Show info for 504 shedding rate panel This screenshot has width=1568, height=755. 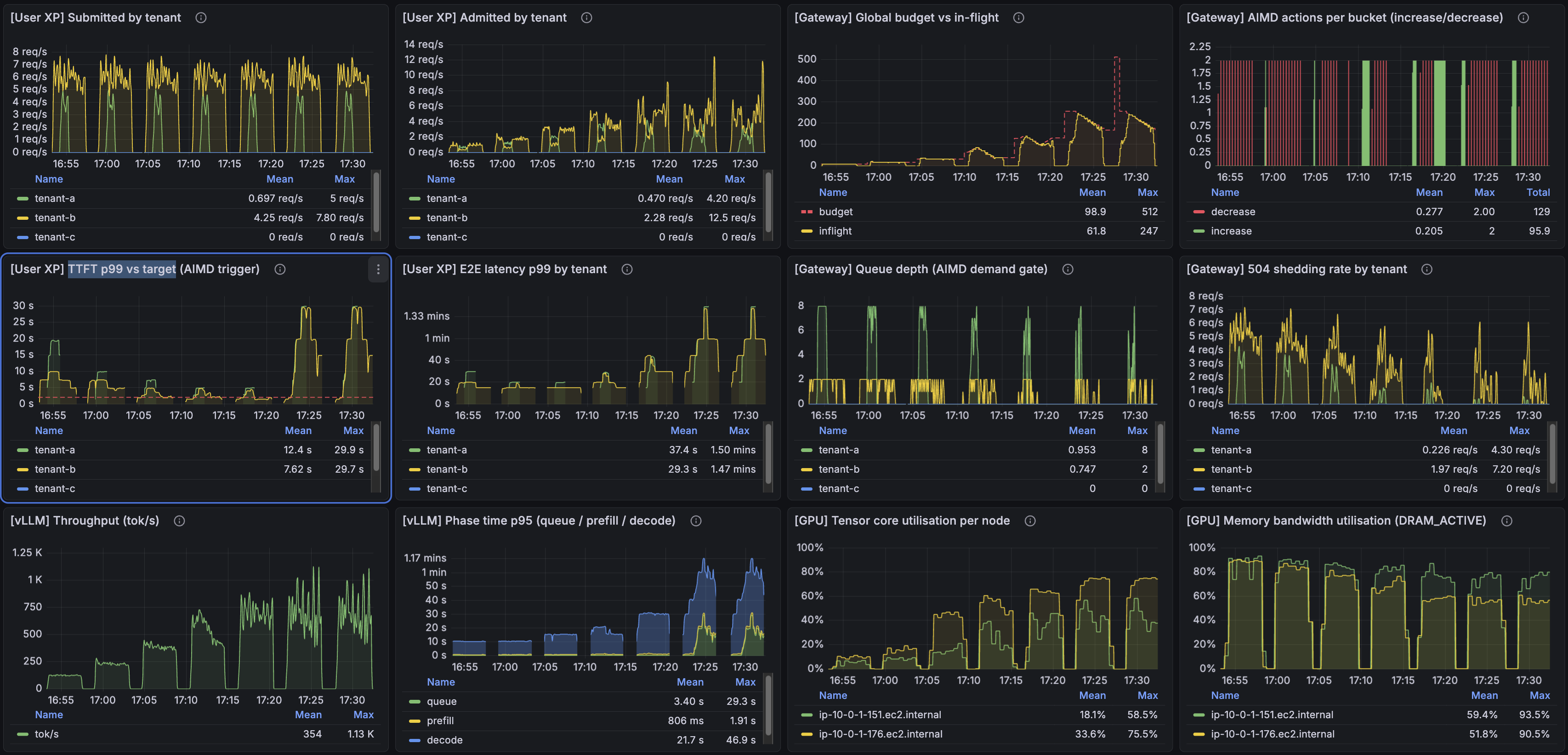[x=1427, y=269]
